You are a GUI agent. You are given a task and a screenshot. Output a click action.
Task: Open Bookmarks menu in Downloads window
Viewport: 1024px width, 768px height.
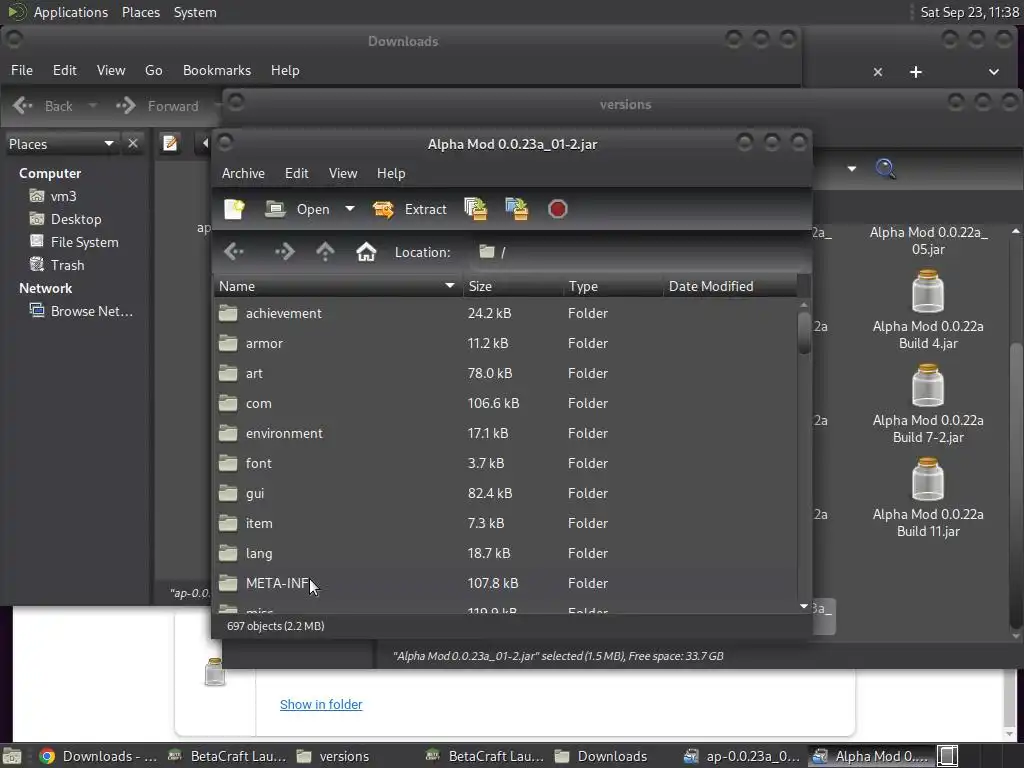click(217, 71)
